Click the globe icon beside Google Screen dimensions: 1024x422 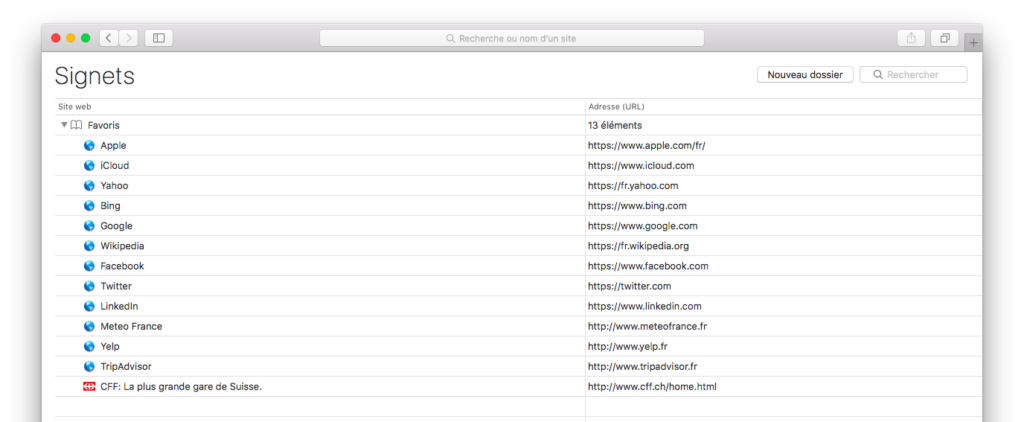point(89,226)
